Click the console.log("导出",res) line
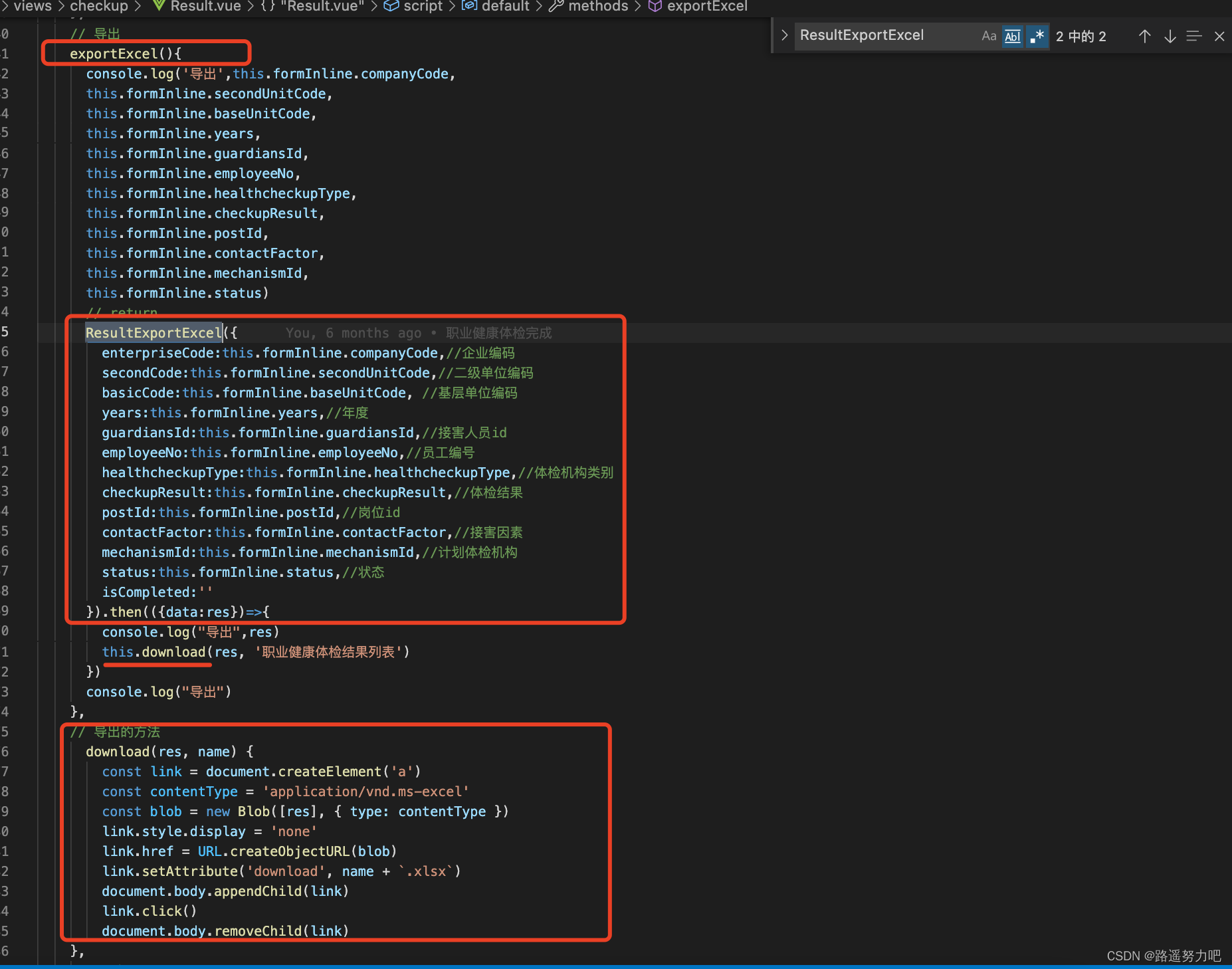 (191, 632)
